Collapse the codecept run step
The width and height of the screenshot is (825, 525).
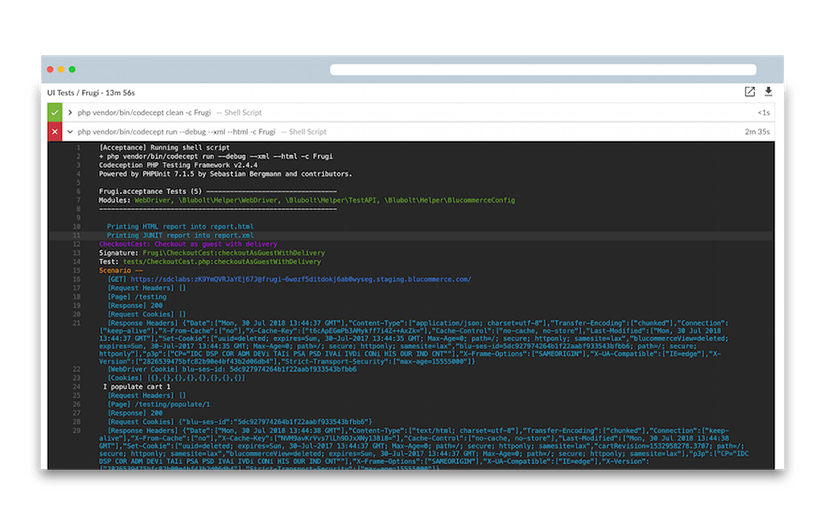(x=70, y=132)
